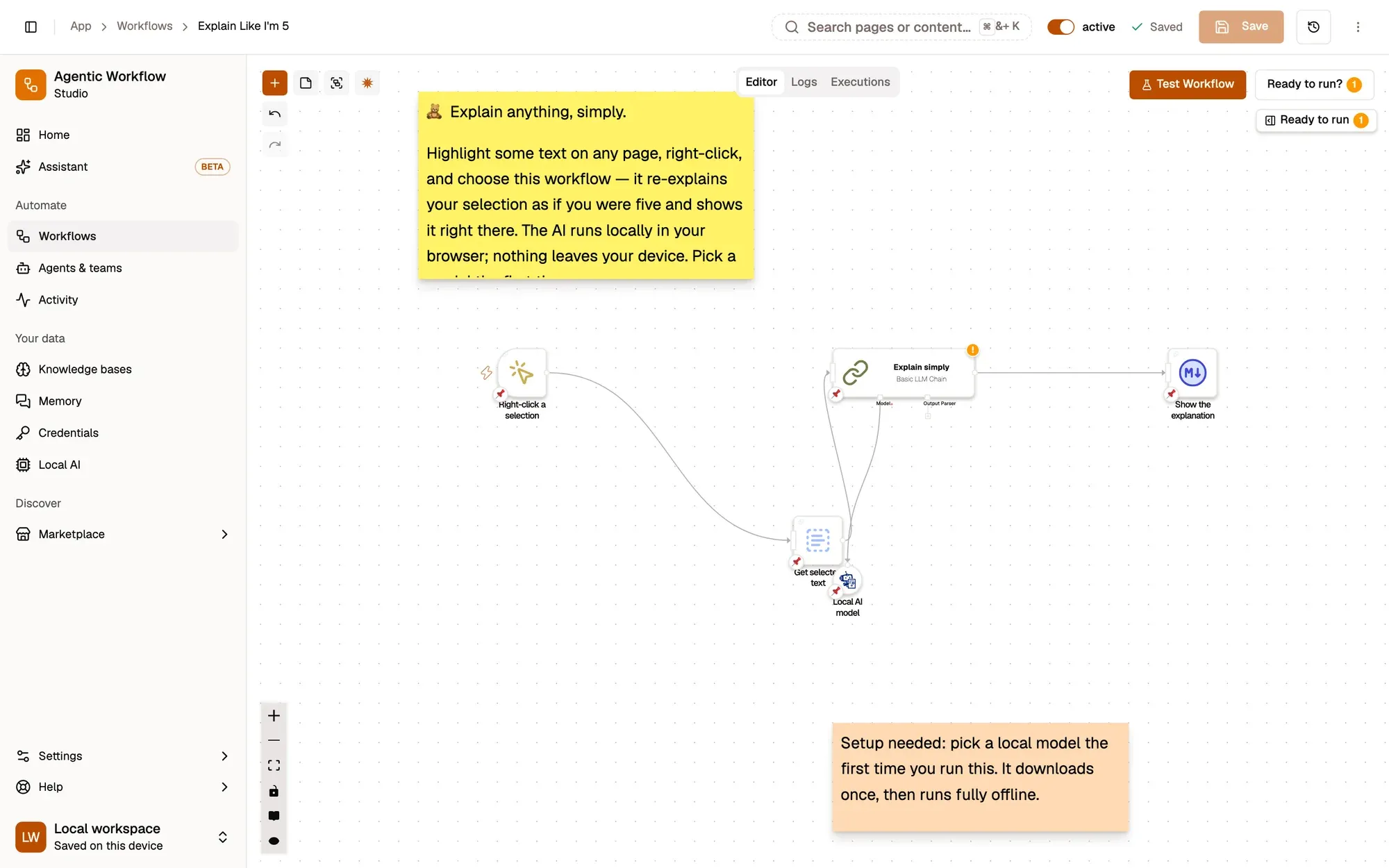Open the three-dot more options menu
Image resolution: width=1389 pixels, height=868 pixels.
click(1358, 27)
